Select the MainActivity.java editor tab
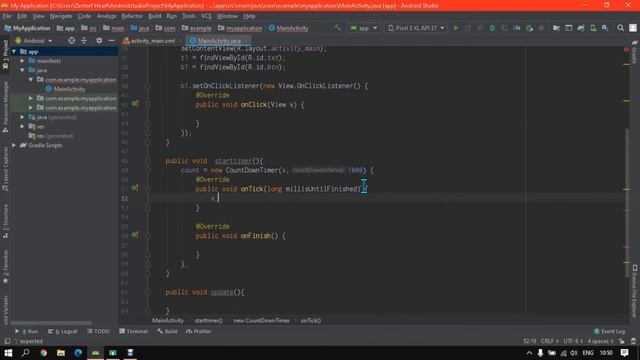The width and height of the screenshot is (640, 360). coord(218,41)
